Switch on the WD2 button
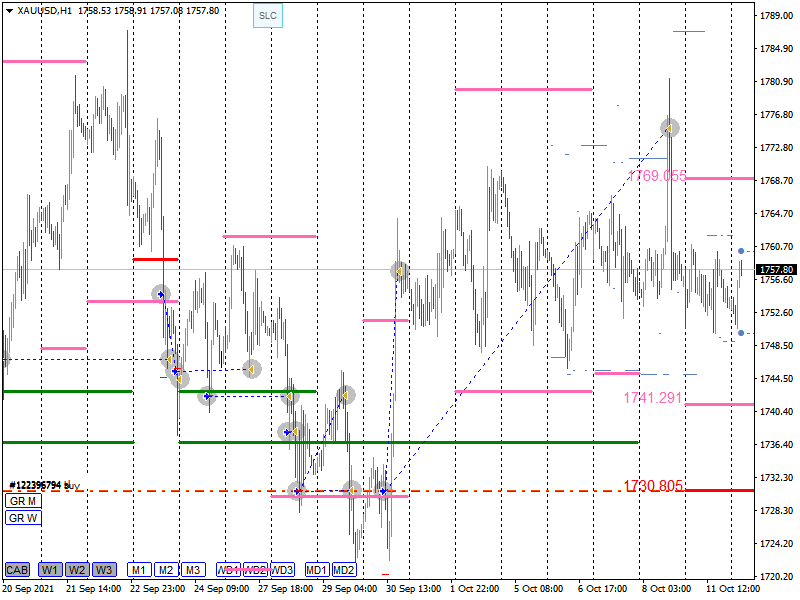The height and width of the screenshot is (600, 800). [x=256, y=569]
